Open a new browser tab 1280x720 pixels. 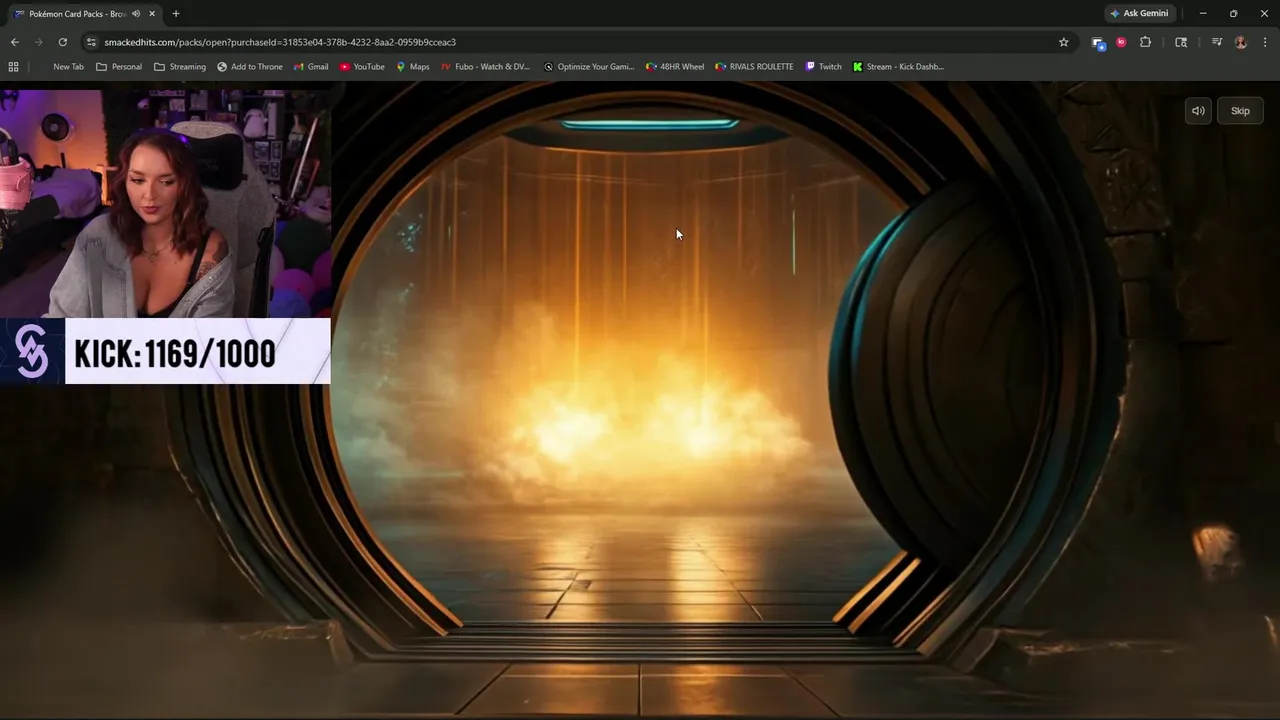[176, 13]
